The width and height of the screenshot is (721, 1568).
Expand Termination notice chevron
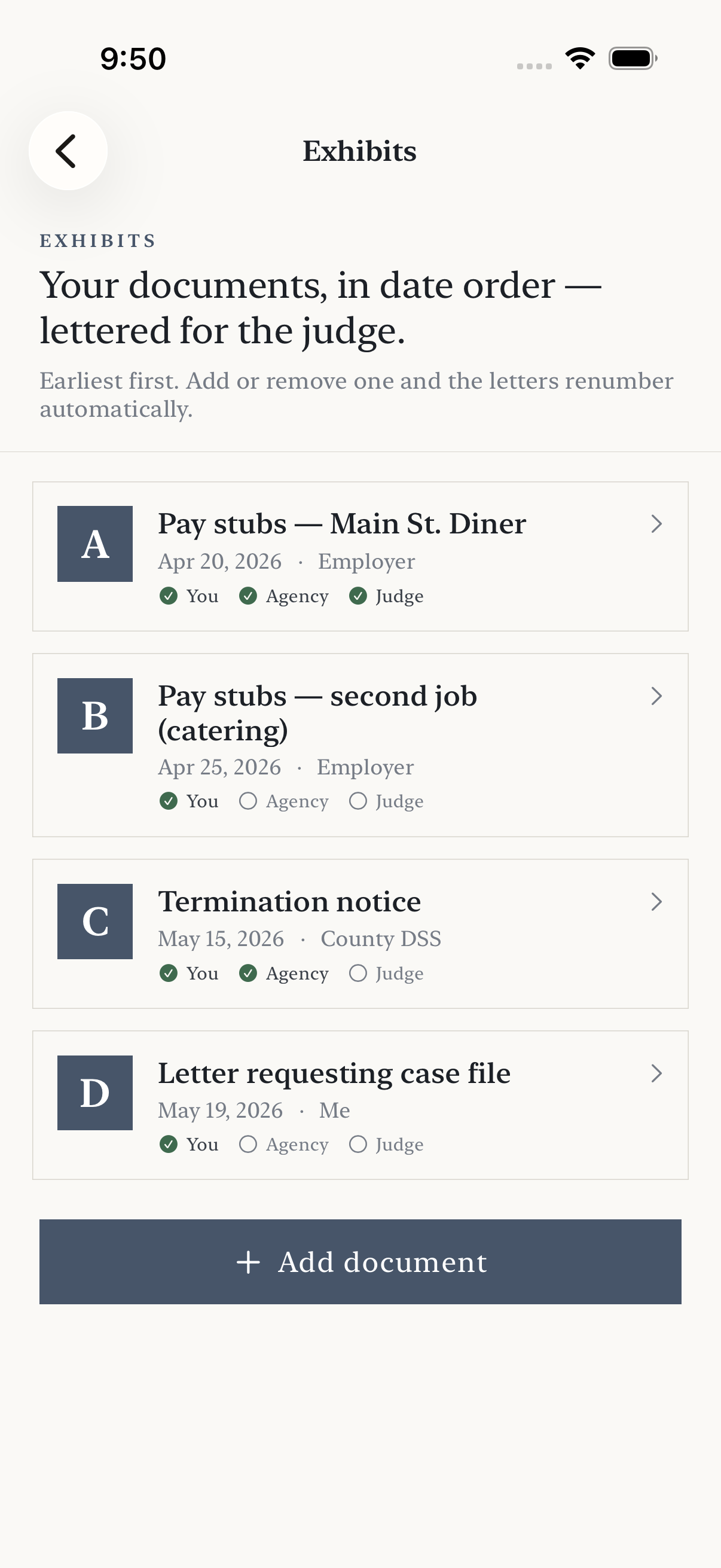pos(656,901)
